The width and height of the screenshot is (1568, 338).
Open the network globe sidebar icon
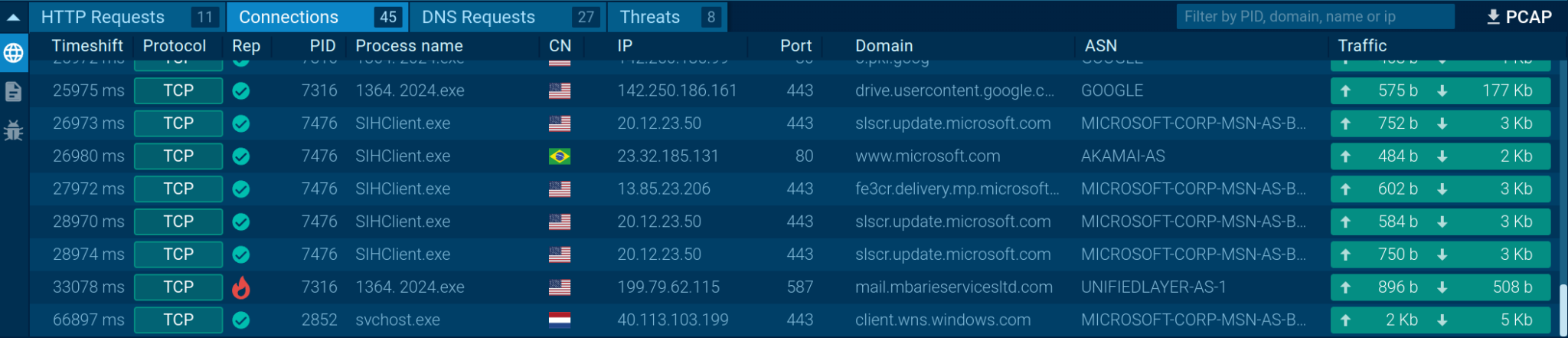(x=14, y=53)
